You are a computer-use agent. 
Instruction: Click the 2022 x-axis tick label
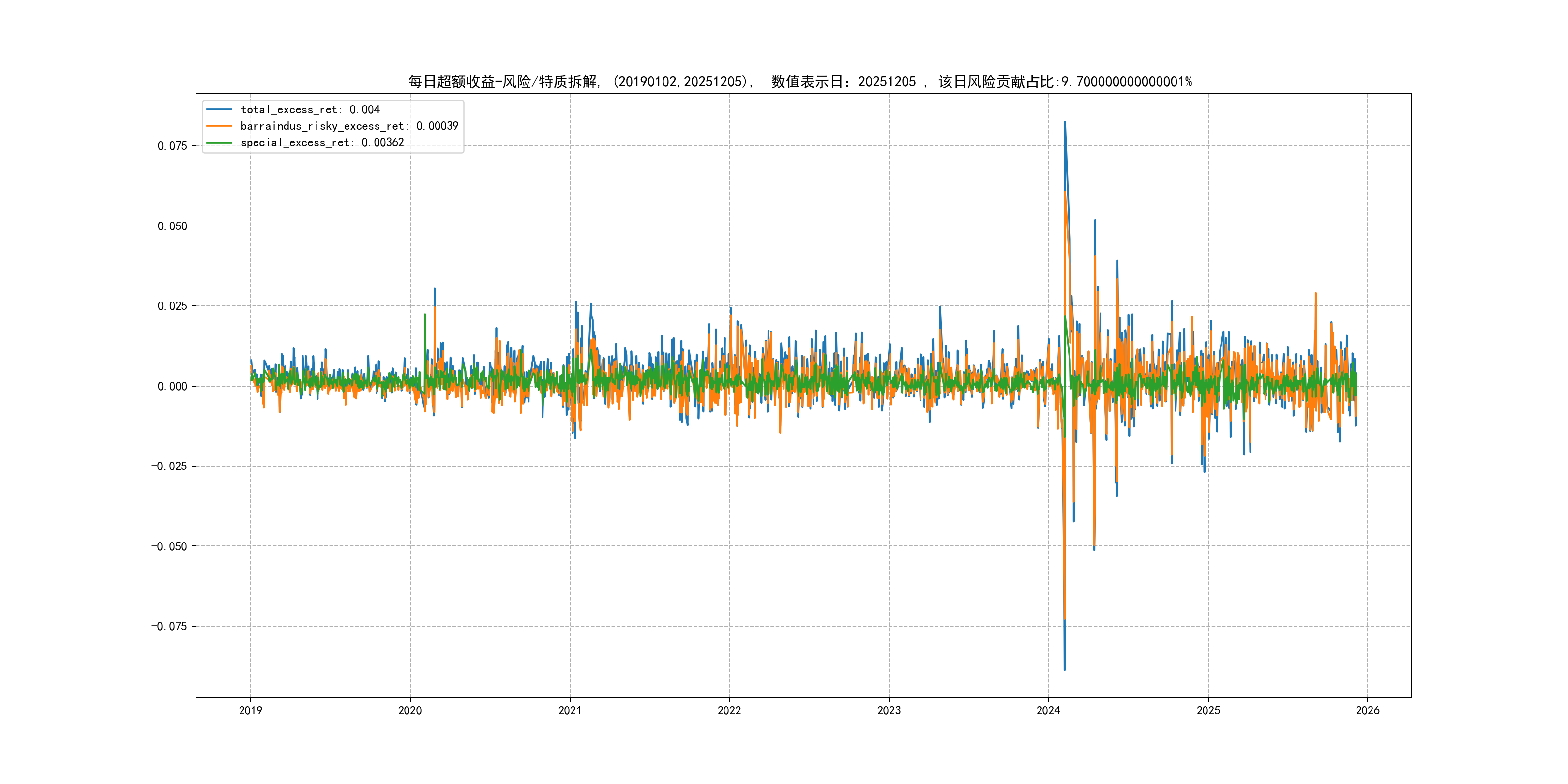click(x=729, y=710)
